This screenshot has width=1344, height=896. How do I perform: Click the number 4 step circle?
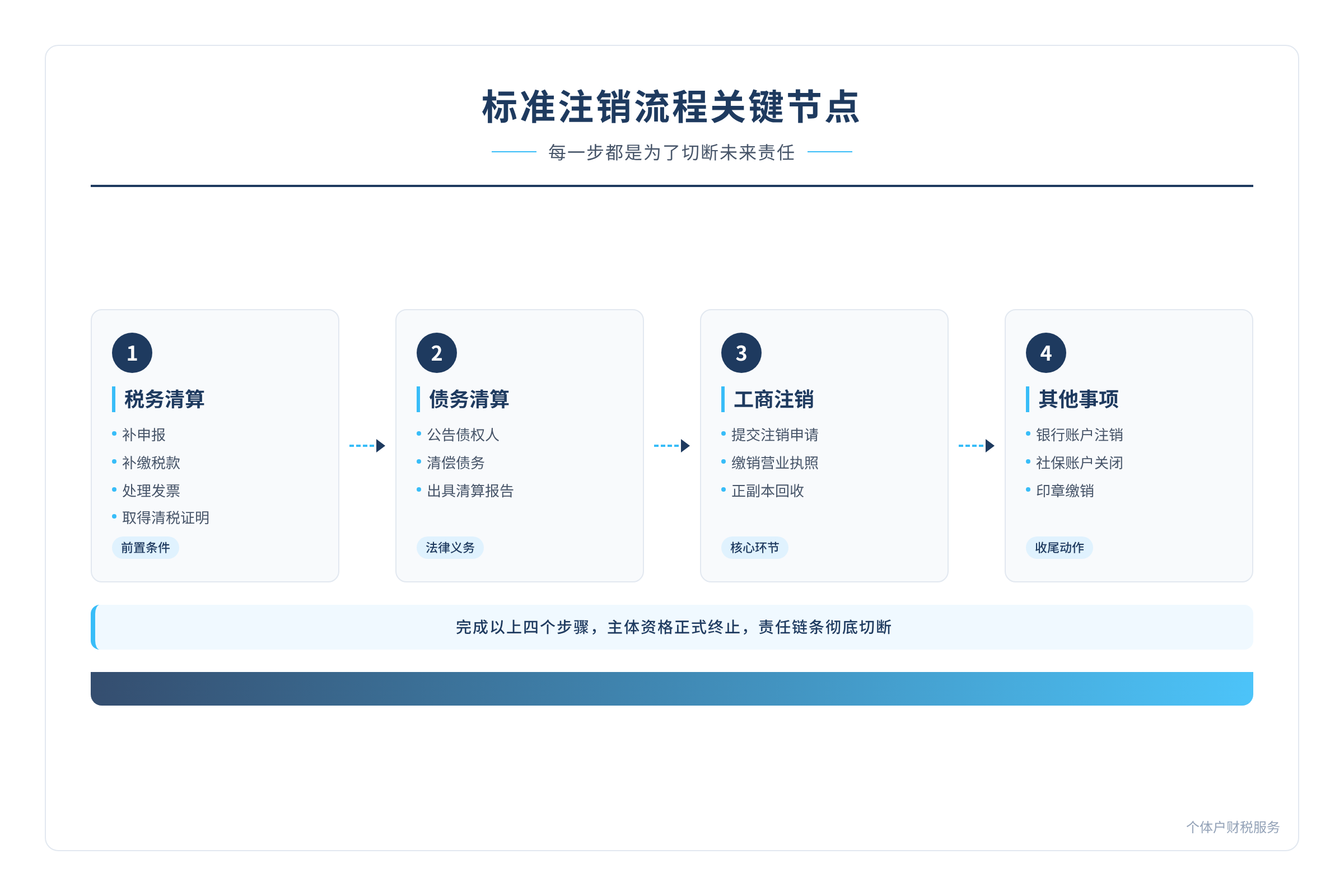click(1046, 353)
